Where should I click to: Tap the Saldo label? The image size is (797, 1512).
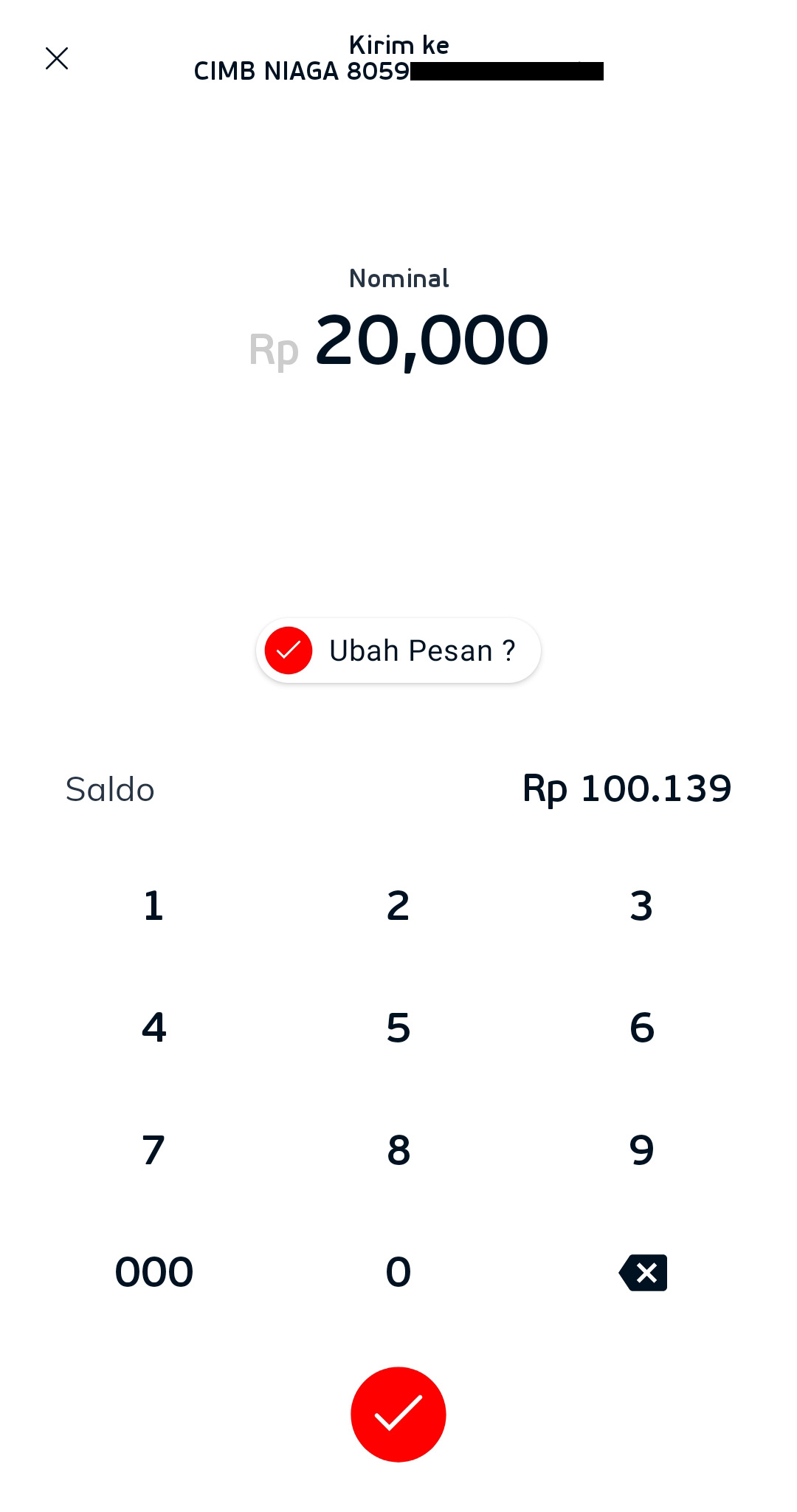point(110,789)
